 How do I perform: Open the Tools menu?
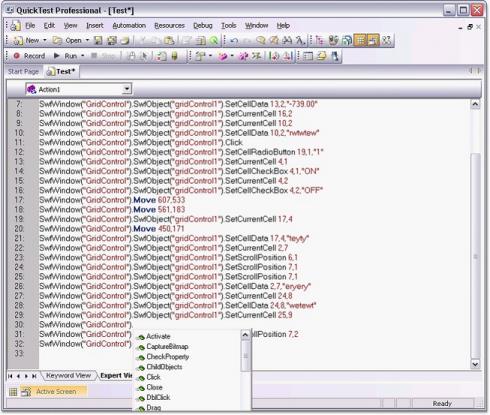click(229, 26)
